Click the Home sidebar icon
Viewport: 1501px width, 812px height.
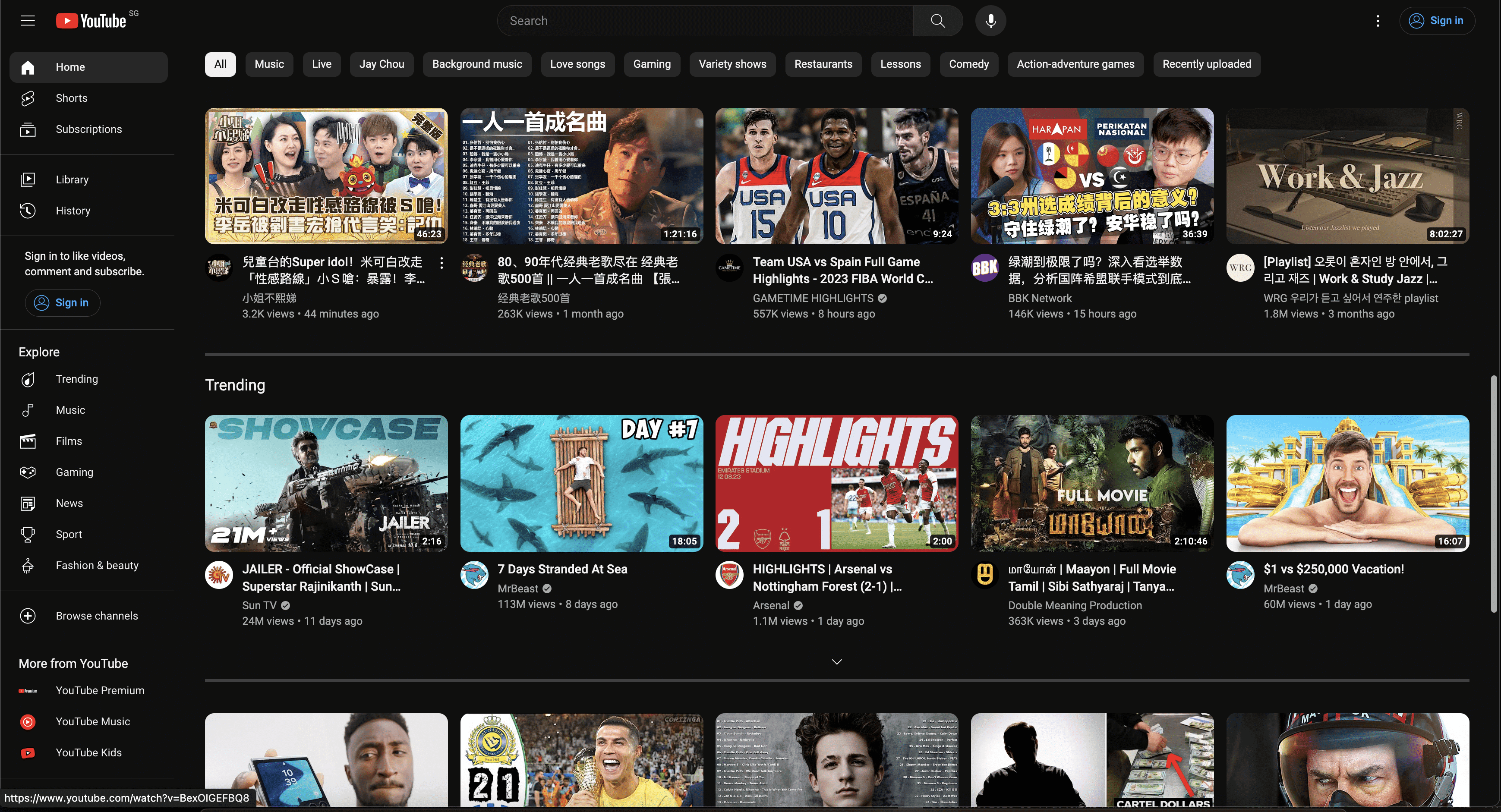tap(27, 67)
